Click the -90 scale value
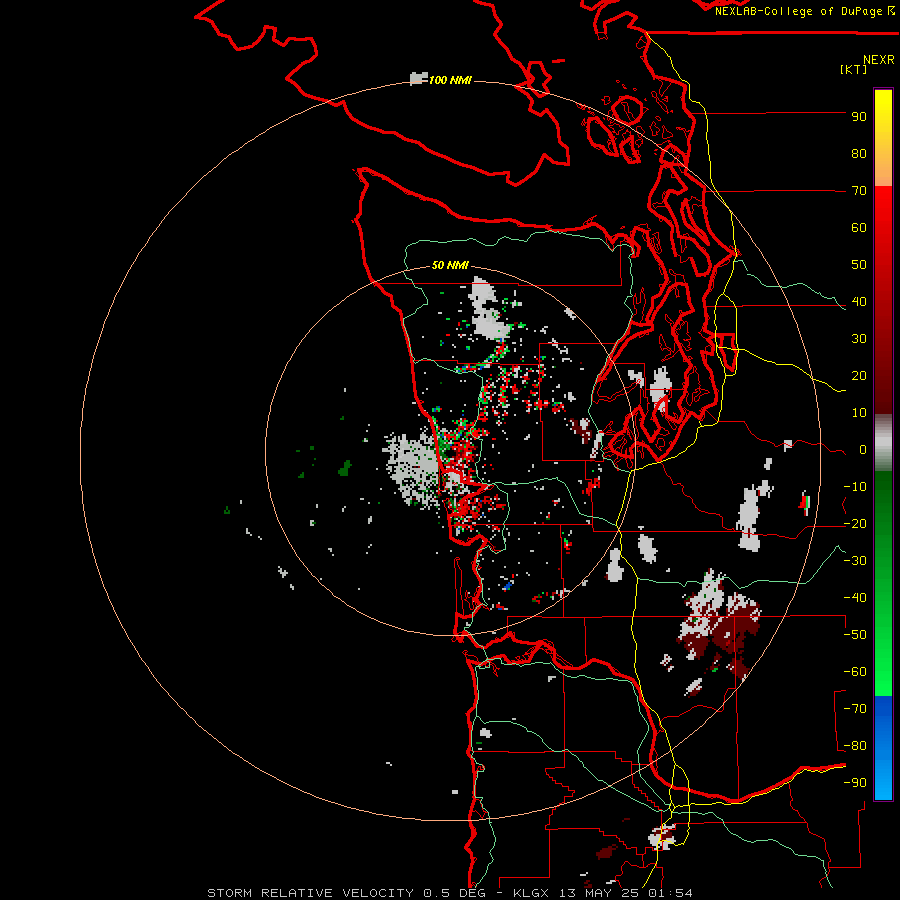900x900 pixels. tap(855, 783)
